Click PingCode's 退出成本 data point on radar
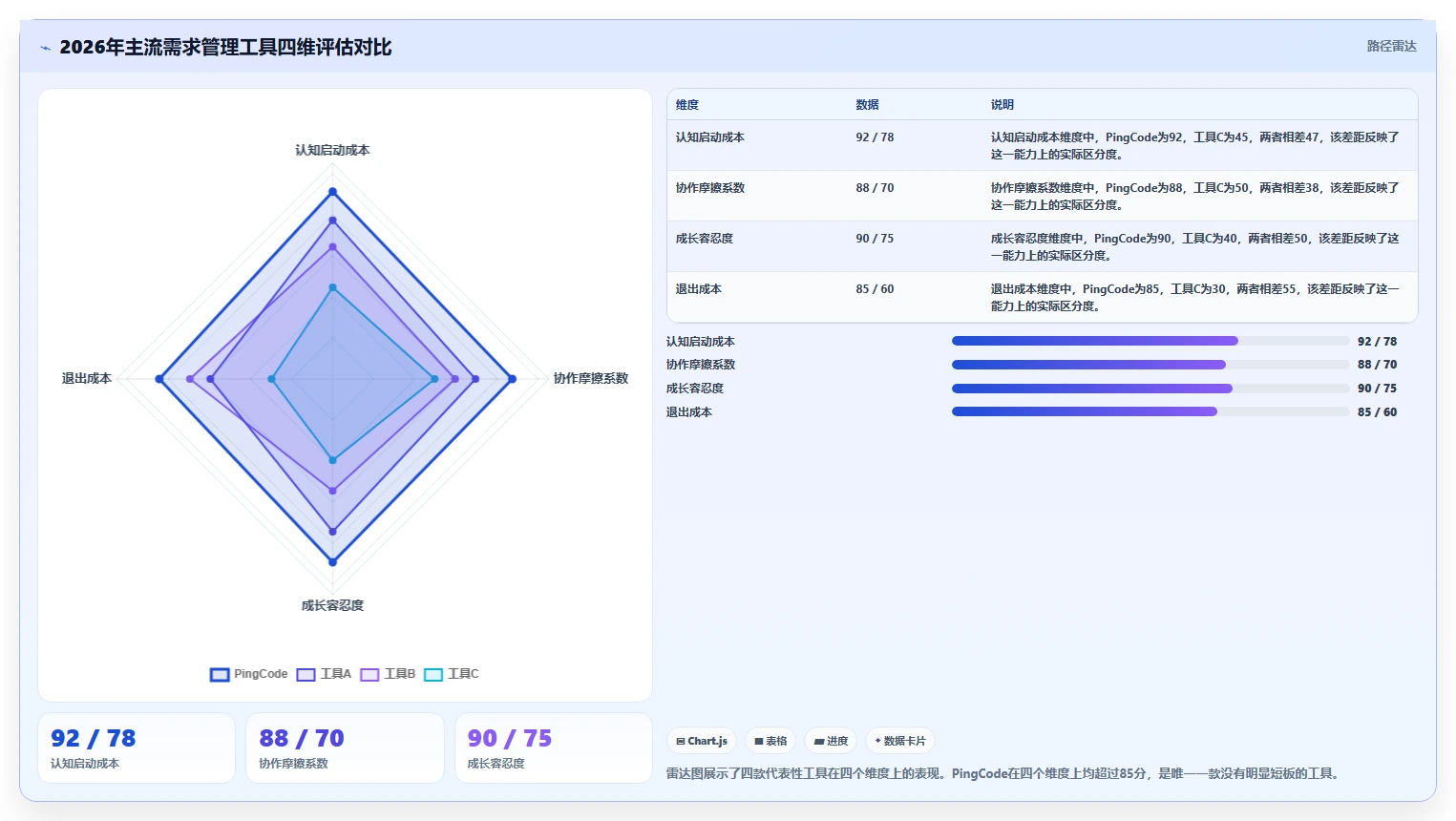The height and width of the screenshot is (821, 1456). (159, 379)
